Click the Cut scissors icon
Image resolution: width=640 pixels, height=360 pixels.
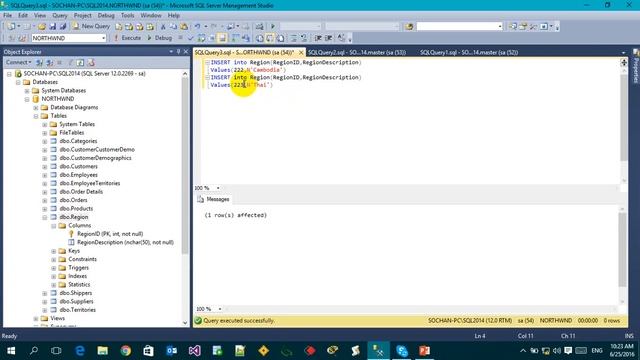163,26
